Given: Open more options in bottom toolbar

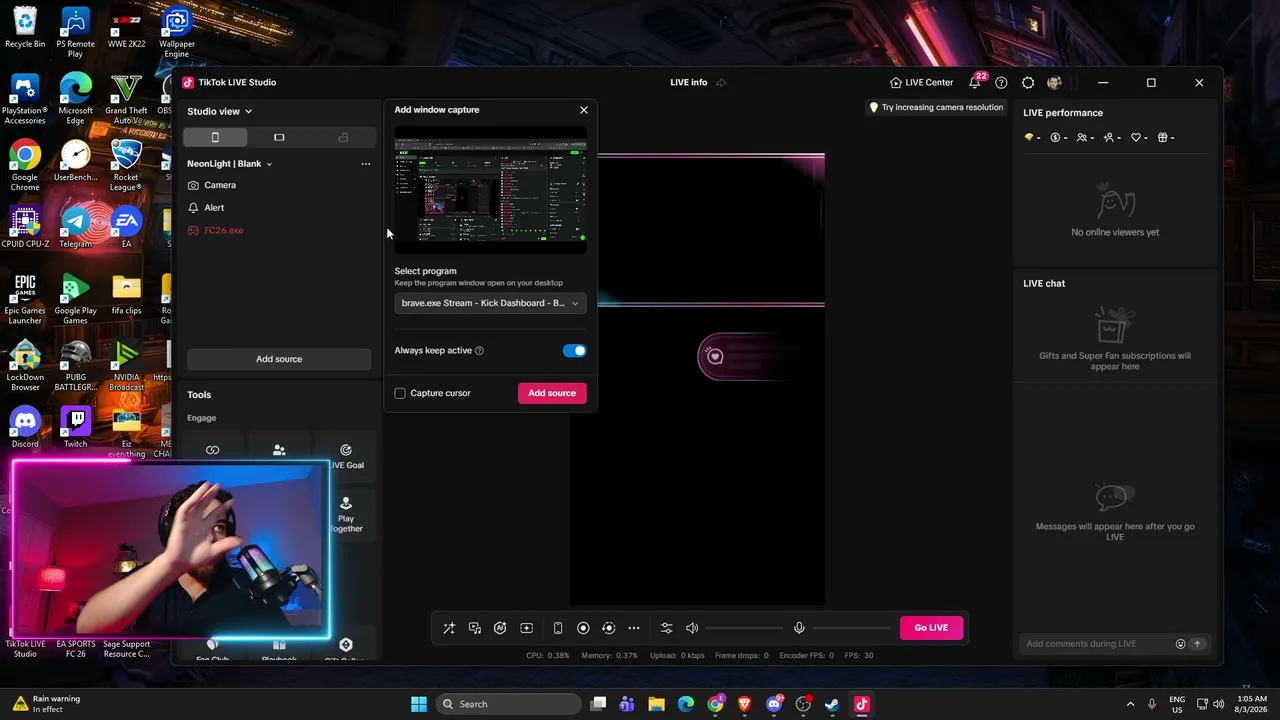Looking at the screenshot, I should pos(634,628).
